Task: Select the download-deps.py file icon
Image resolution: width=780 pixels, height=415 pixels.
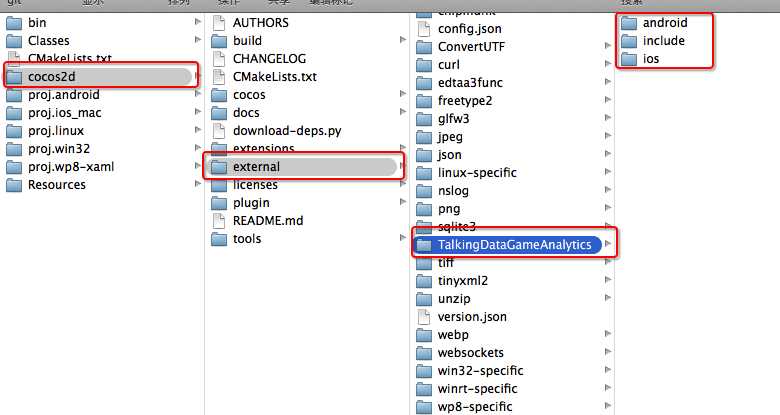Action: coord(219,131)
